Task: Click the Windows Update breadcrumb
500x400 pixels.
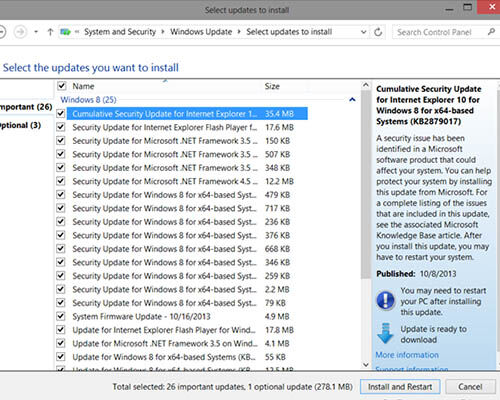Action: pyautogui.click(x=201, y=32)
